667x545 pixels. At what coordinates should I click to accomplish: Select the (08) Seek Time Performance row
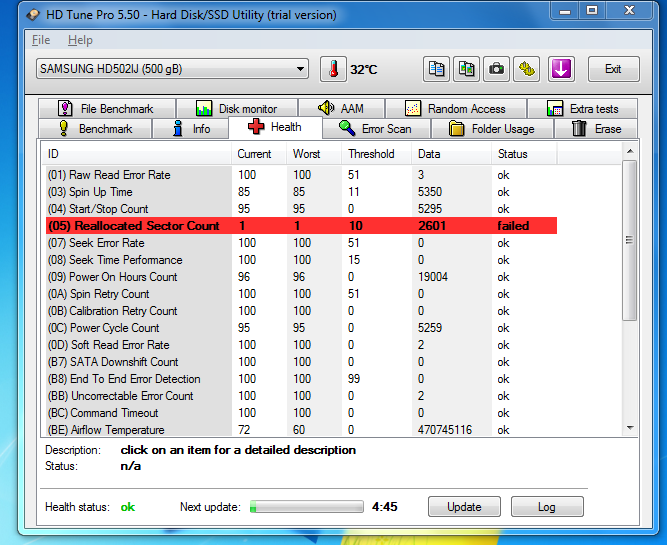(301, 260)
